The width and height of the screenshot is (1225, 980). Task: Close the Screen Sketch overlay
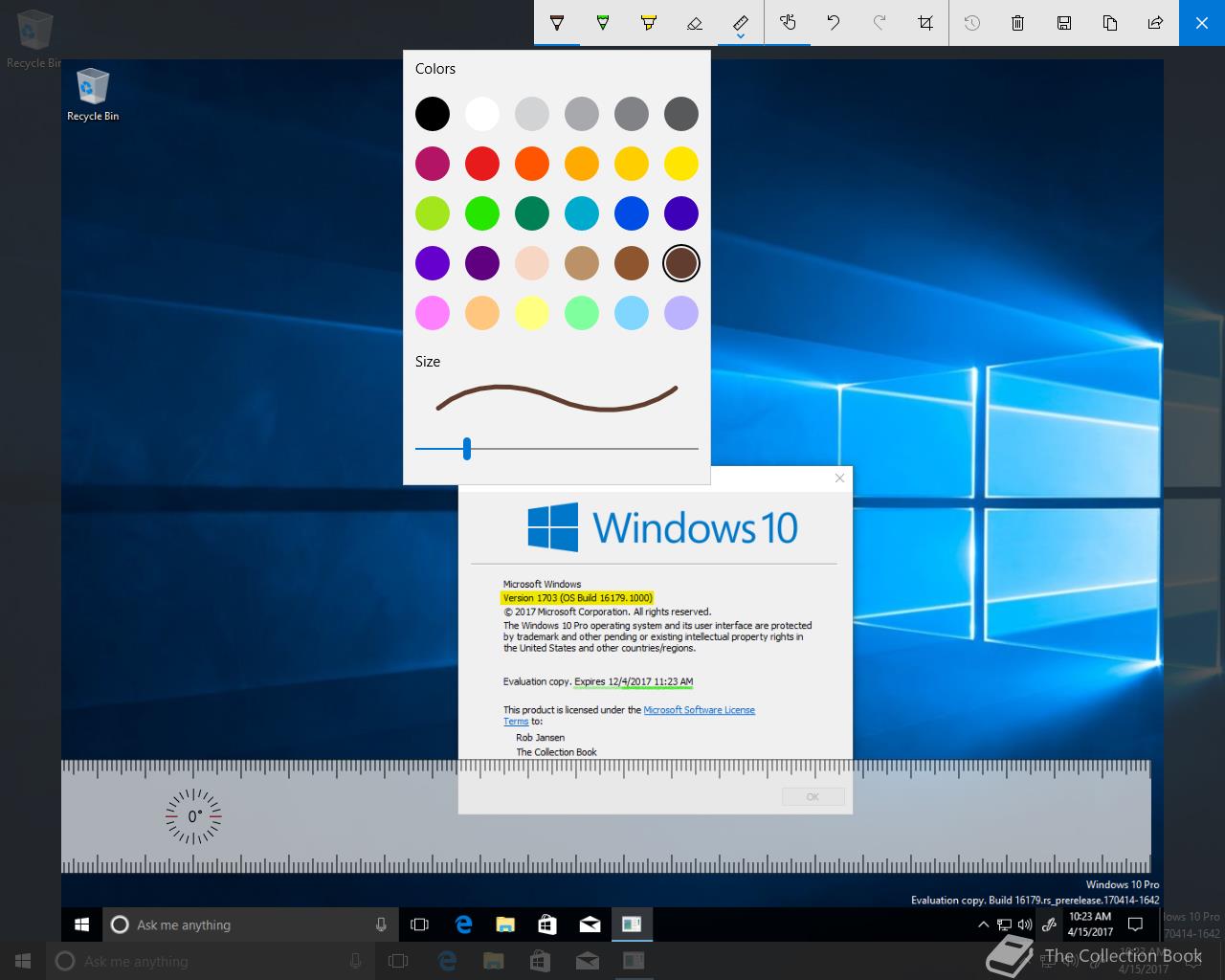point(1202,23)
